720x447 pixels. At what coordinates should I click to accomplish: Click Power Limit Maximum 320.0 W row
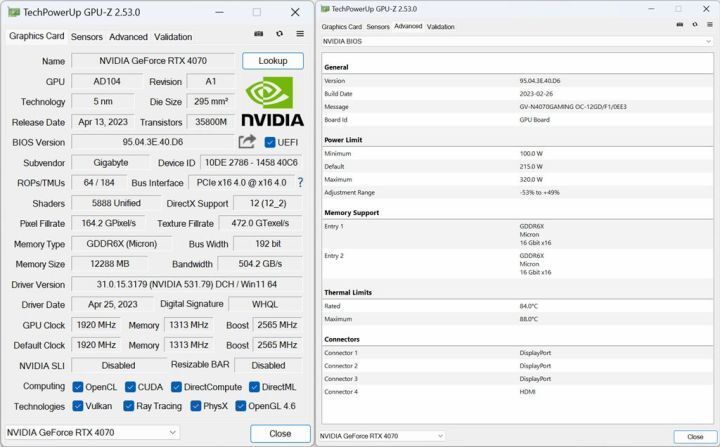click(x=518, y=180)
